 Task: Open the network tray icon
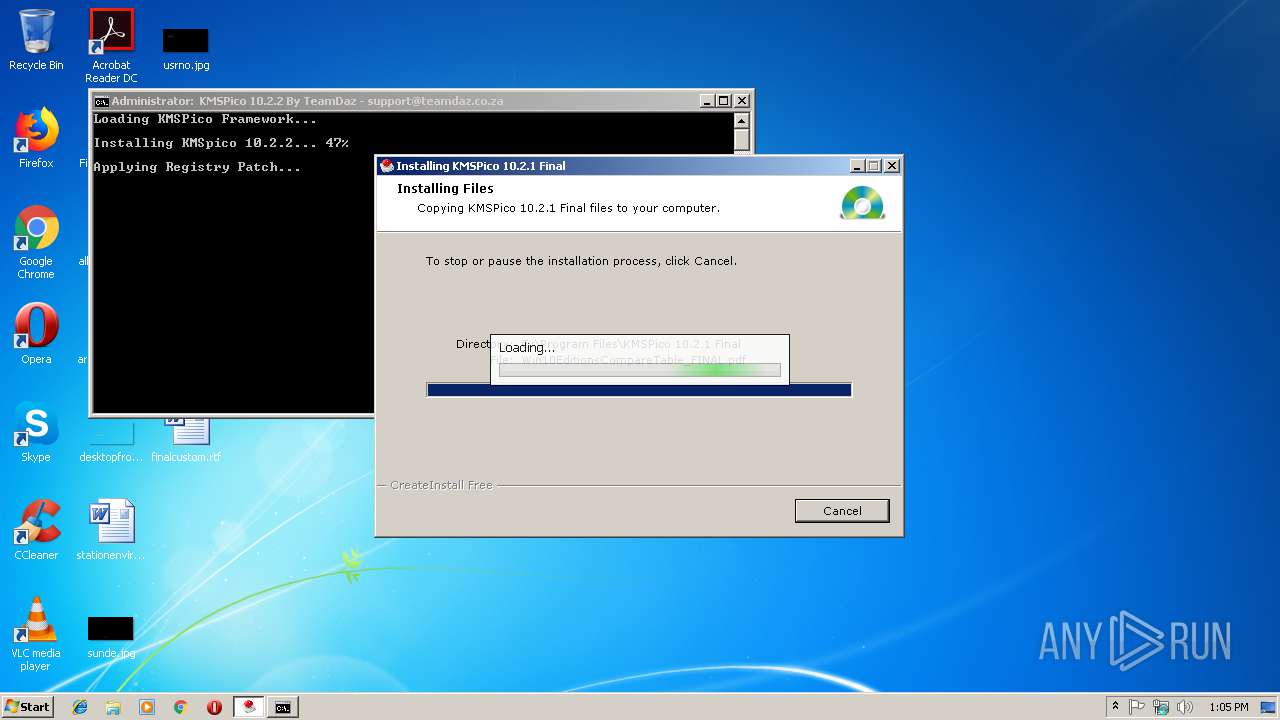pyautogui.click(x=1161, y=707)
